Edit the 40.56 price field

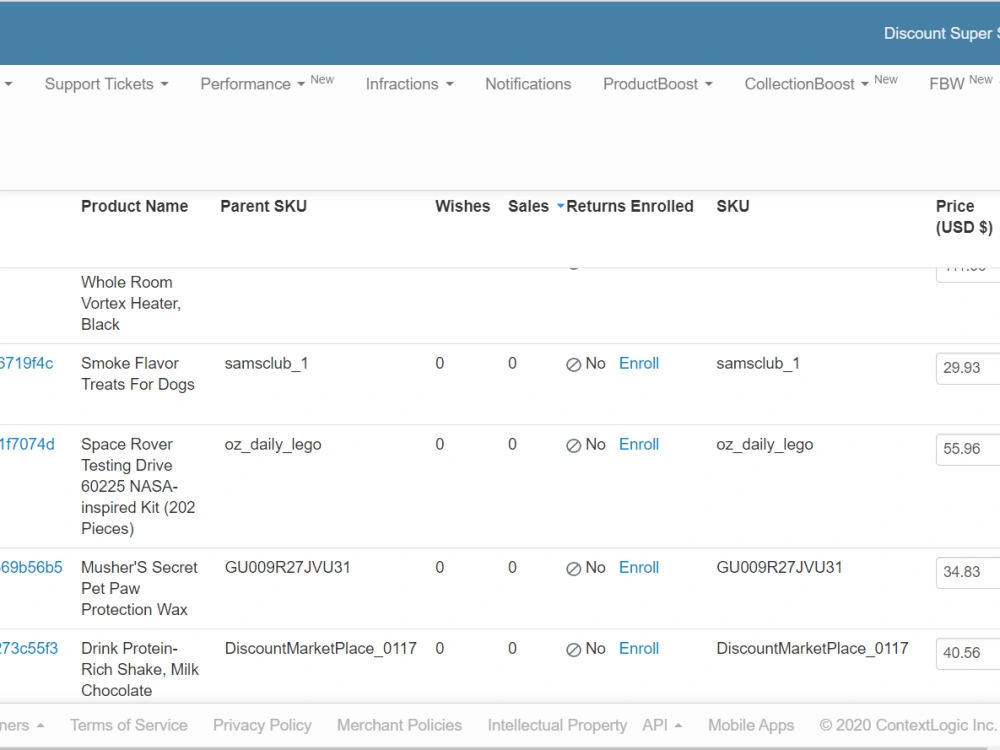click(x=967, y=653)
